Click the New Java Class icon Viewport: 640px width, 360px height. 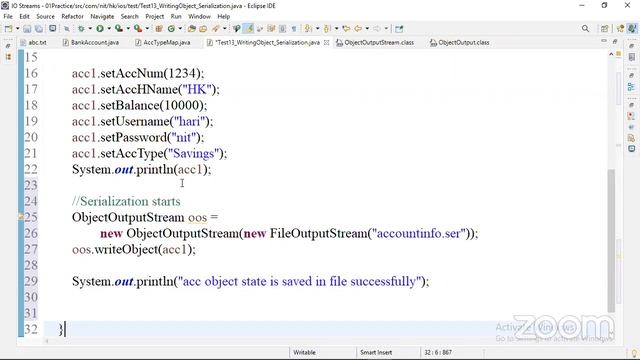(x=171, y=29)
